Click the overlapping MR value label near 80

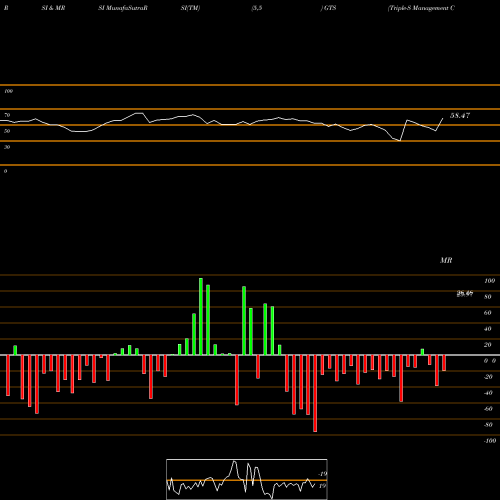(465, 294)
